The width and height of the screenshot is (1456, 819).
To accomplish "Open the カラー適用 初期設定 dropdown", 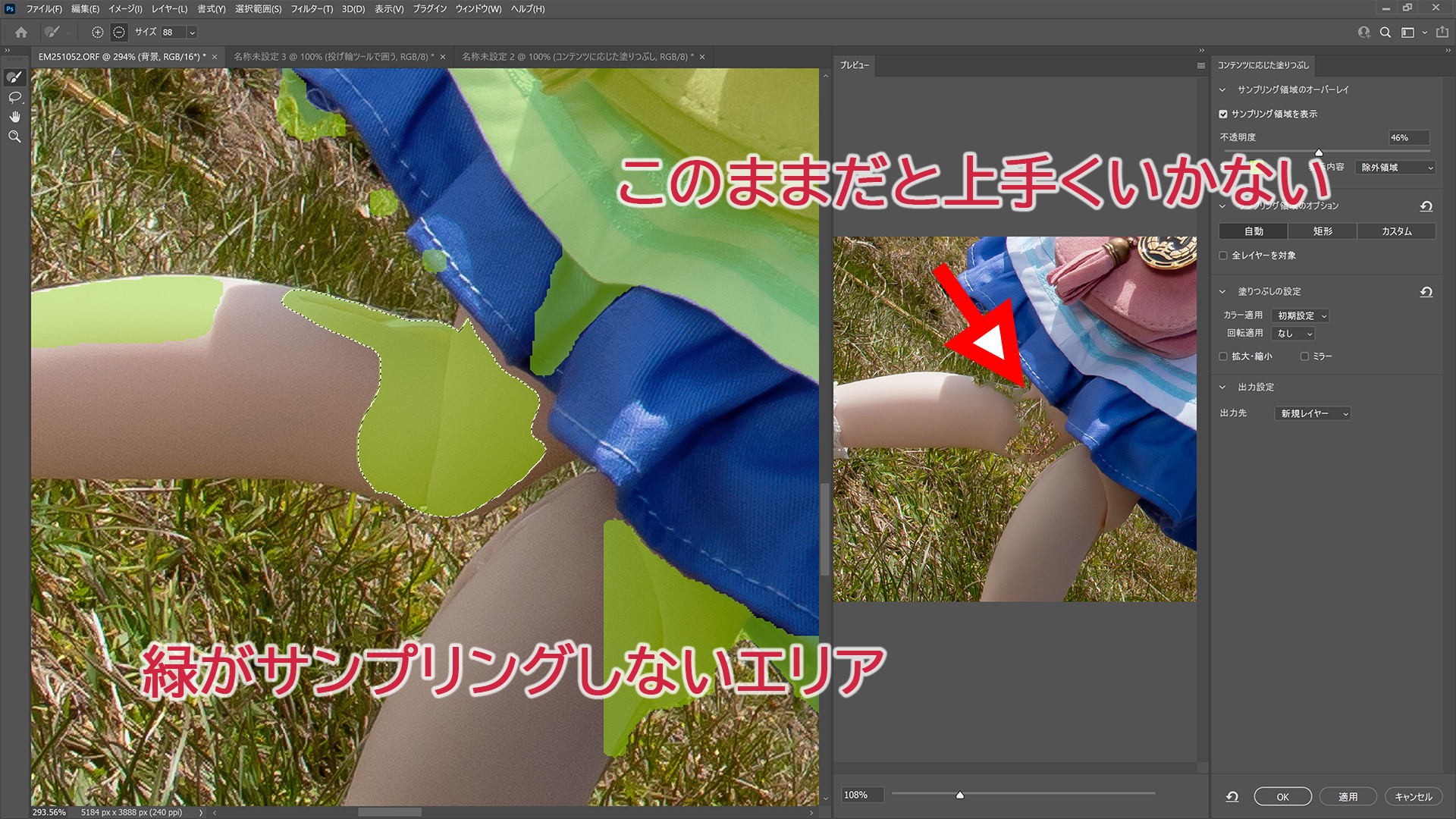I will coord(1301,315).
